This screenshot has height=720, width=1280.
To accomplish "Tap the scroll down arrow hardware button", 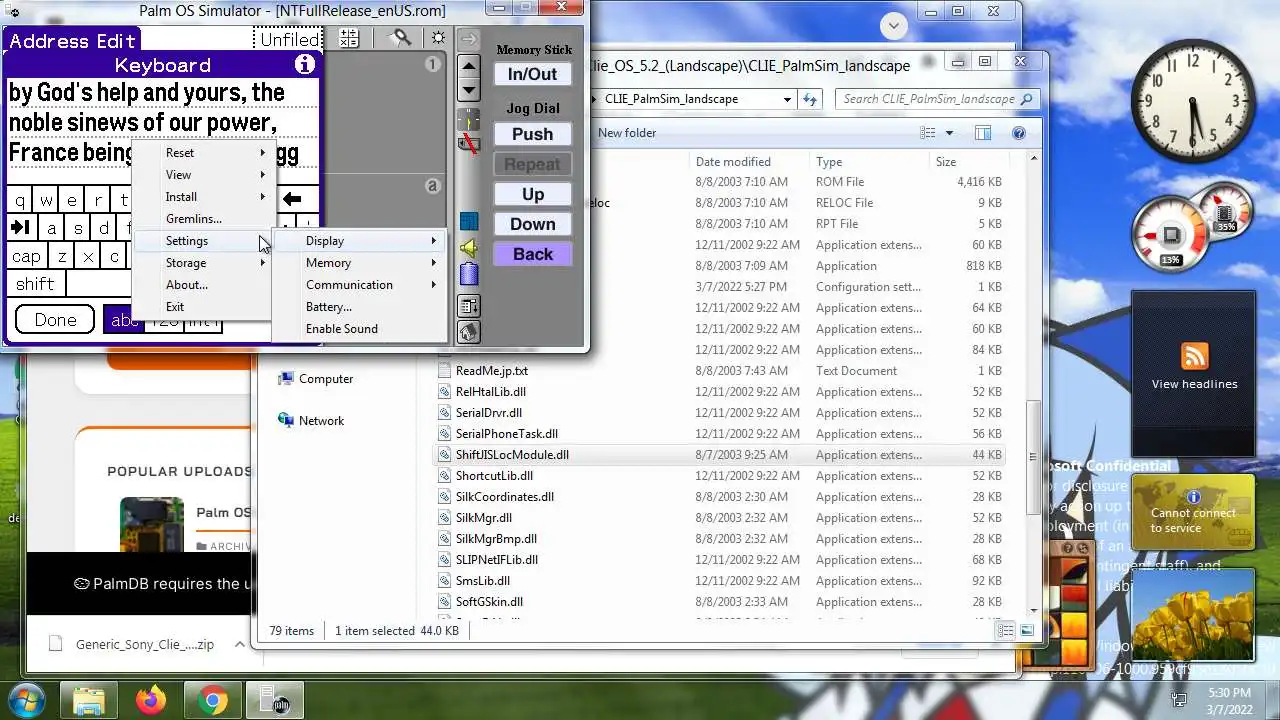I will pos(469,90).
